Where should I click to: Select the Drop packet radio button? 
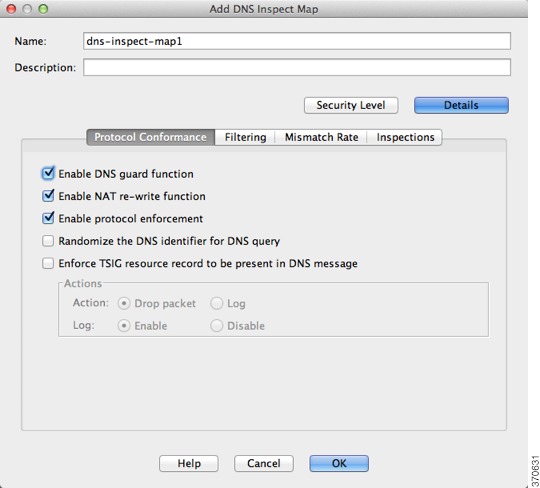pos(124,303)
